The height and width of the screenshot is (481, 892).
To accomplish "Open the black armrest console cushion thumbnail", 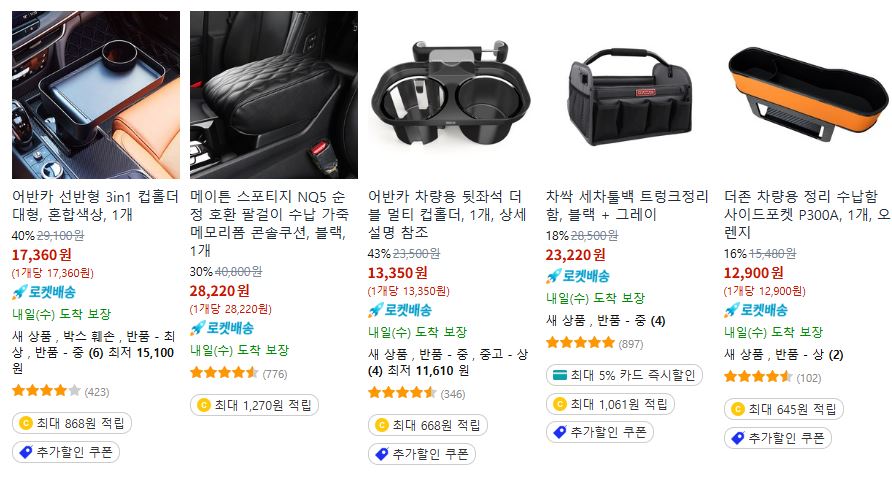I will point(274,95).
